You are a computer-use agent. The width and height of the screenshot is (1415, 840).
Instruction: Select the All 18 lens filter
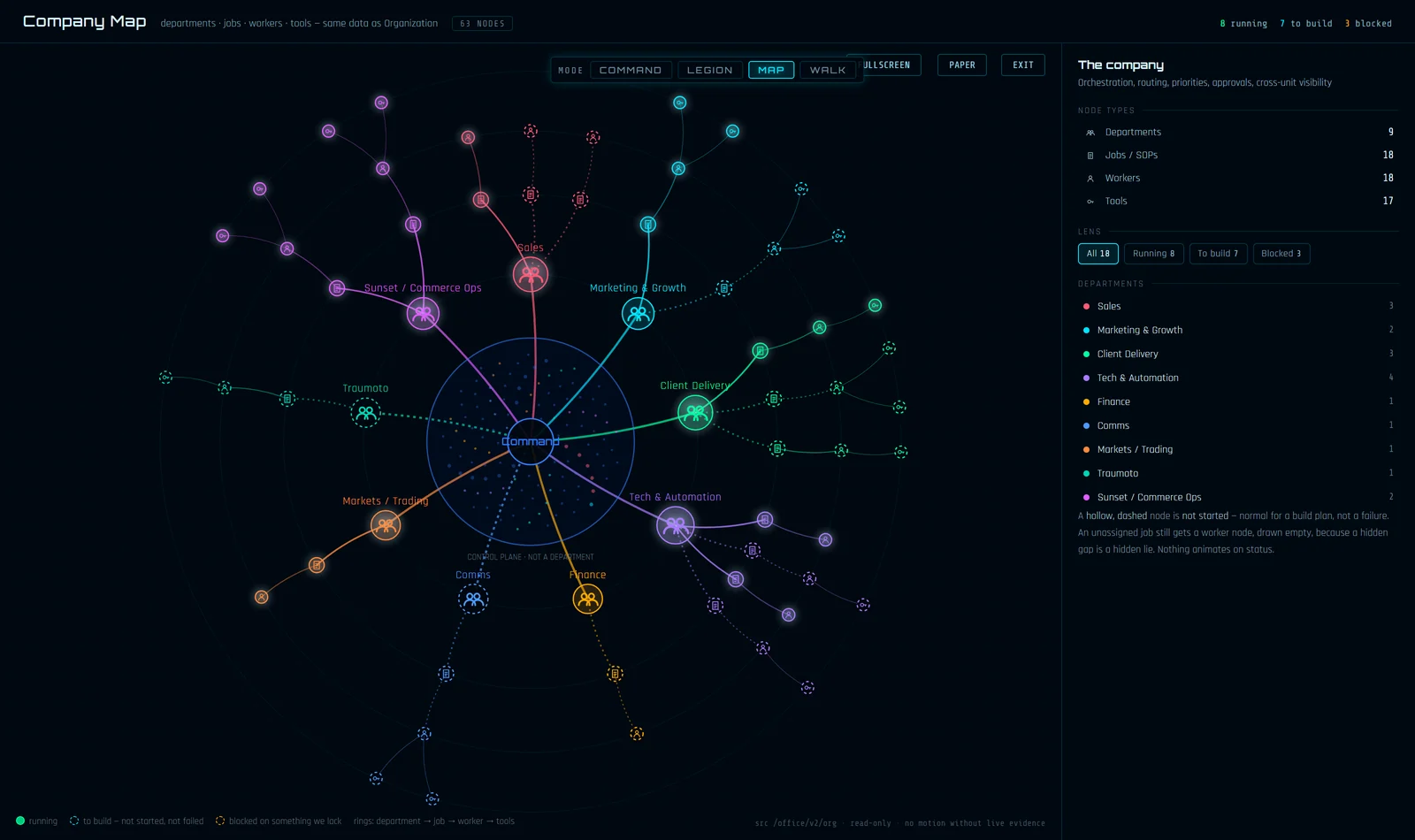(1098, 254)
